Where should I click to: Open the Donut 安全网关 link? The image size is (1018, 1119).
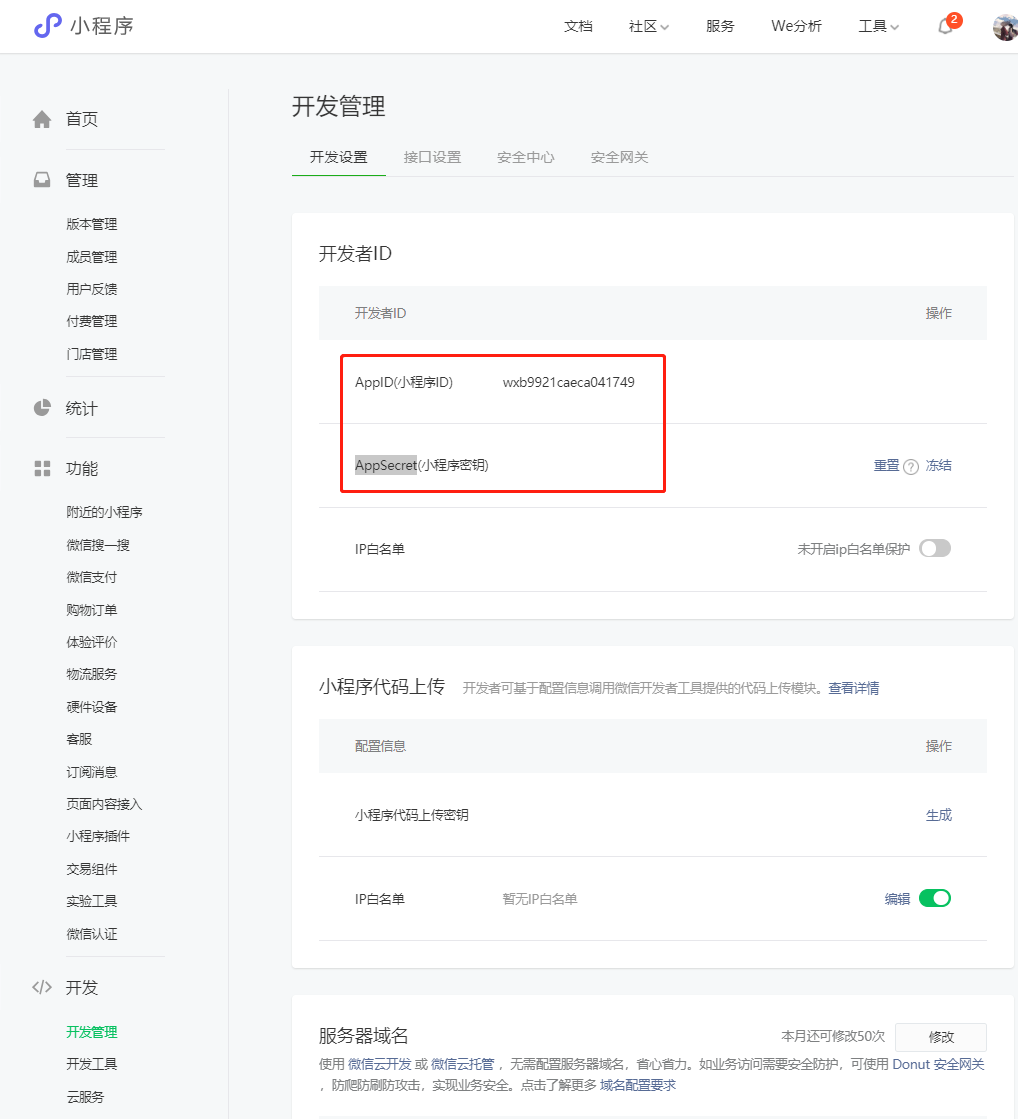pos(938,1064)
